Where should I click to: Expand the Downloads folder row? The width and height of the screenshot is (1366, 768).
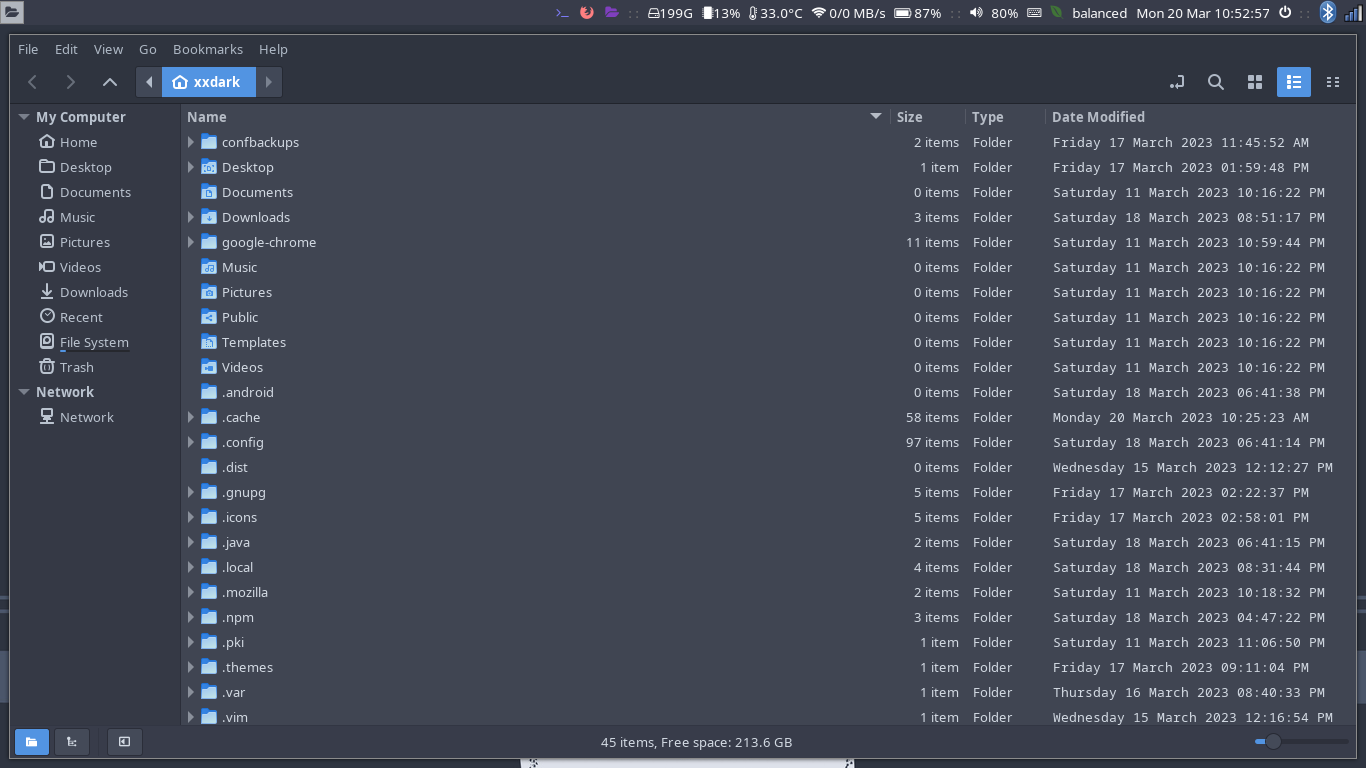coord(191,217)
